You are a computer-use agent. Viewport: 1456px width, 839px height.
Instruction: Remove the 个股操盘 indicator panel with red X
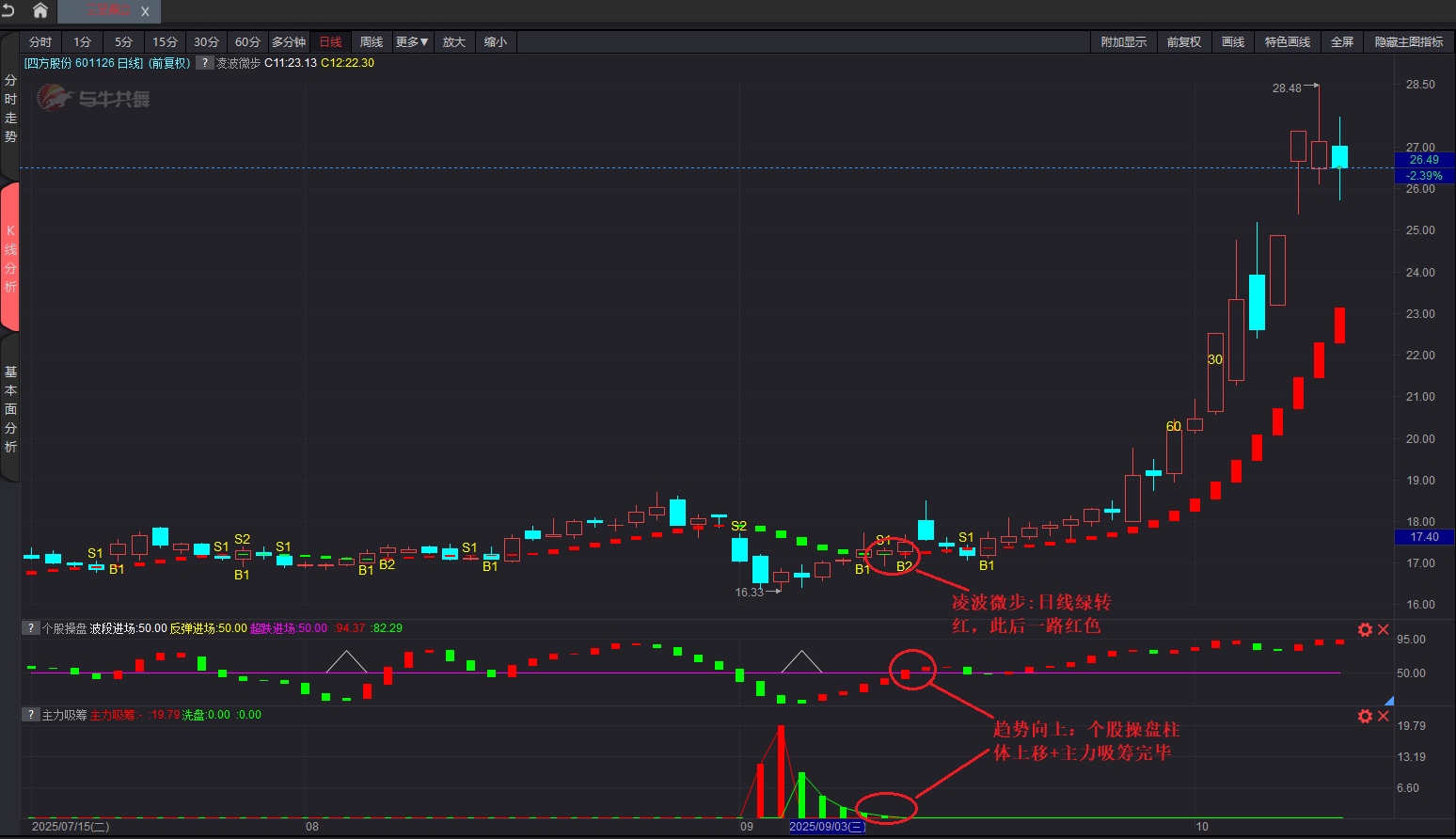tap(1384, 629)
